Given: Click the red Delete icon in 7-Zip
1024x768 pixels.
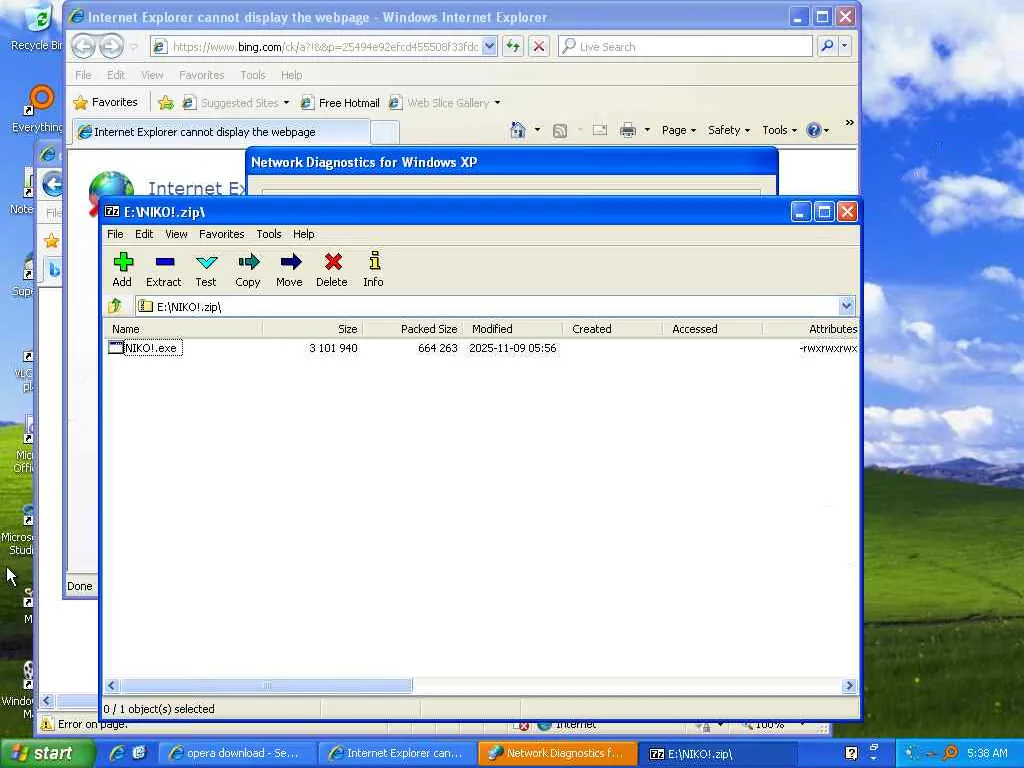Looking at the screenshot, I should pos(332,270).
